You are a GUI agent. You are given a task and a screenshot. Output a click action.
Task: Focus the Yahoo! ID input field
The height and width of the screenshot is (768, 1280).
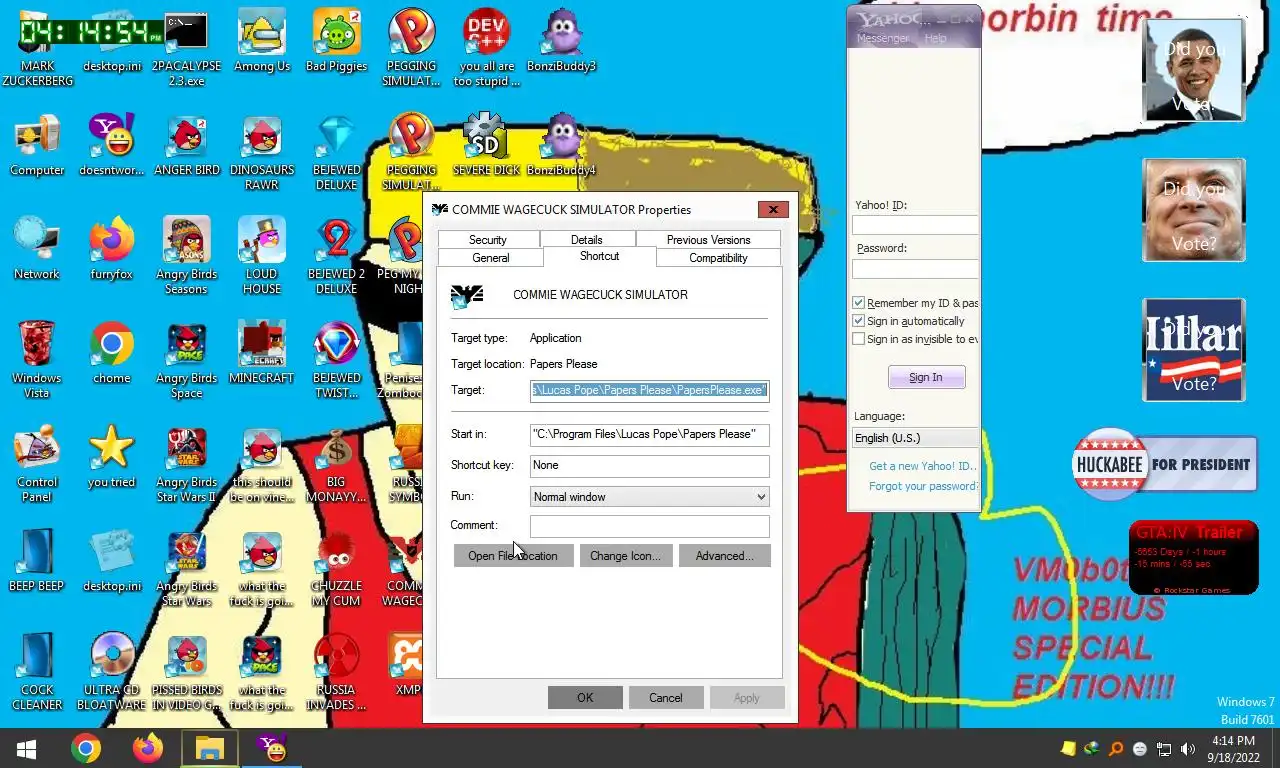point(915,225)
